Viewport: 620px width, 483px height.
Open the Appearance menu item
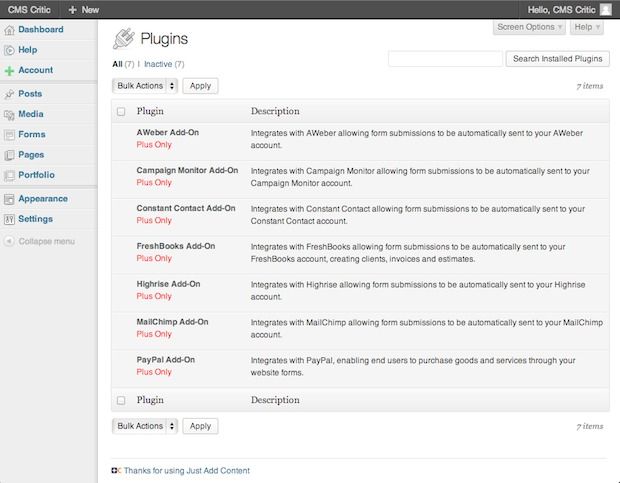[43, 199]
